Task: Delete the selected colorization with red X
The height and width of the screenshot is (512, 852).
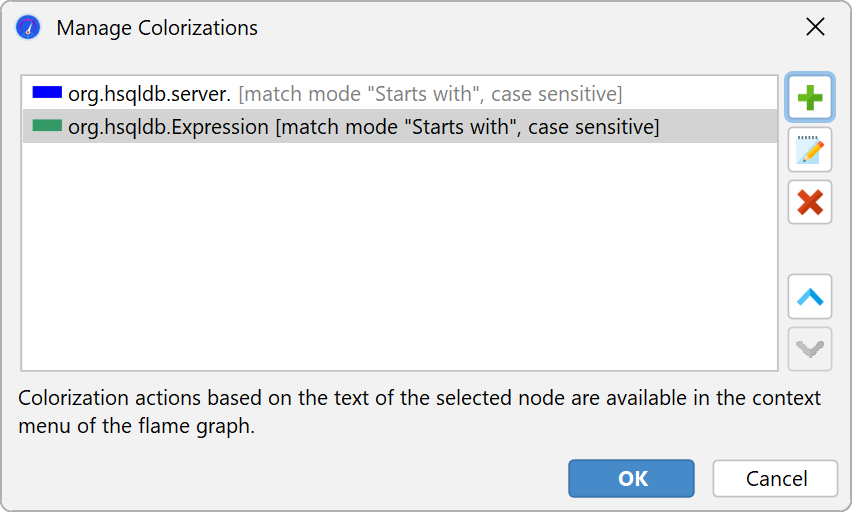Action: 809,202
